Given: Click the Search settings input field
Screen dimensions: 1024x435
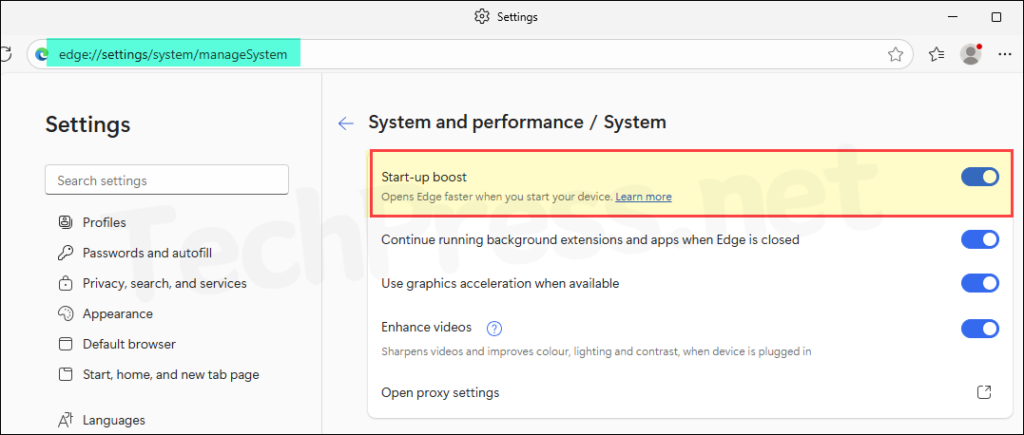Looking at the screenshot, I should (167, 180).
